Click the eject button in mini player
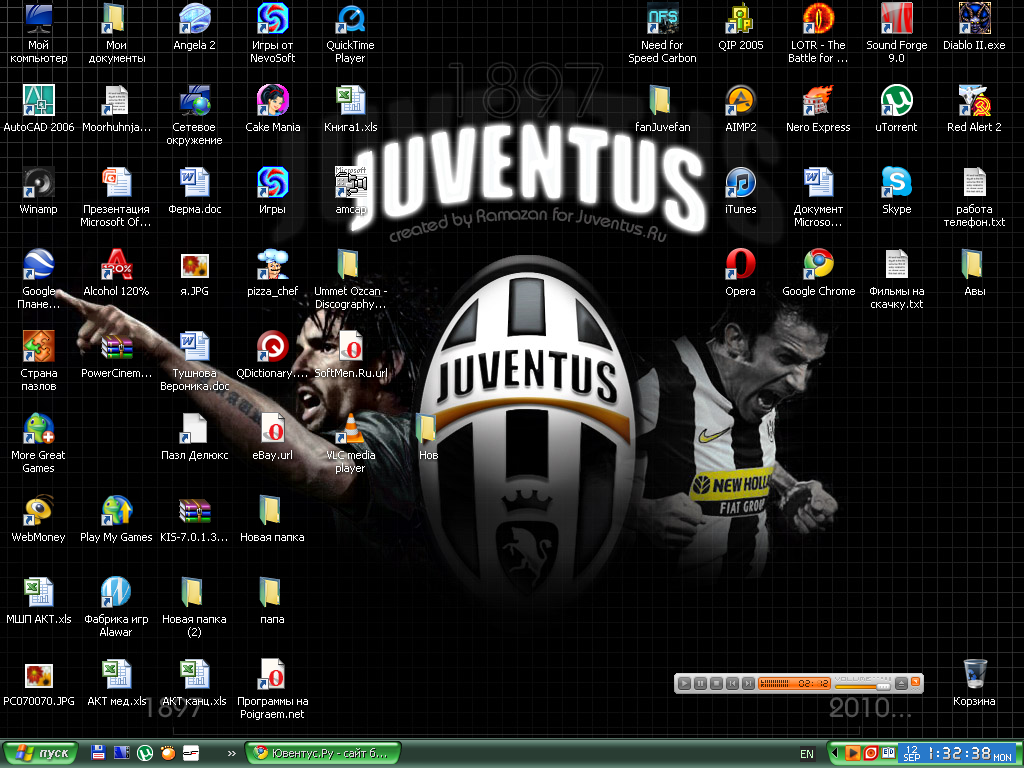Image resolution: width=1024 pixels, height=768 pixels. pyautogui.click(x=901, y=684)
